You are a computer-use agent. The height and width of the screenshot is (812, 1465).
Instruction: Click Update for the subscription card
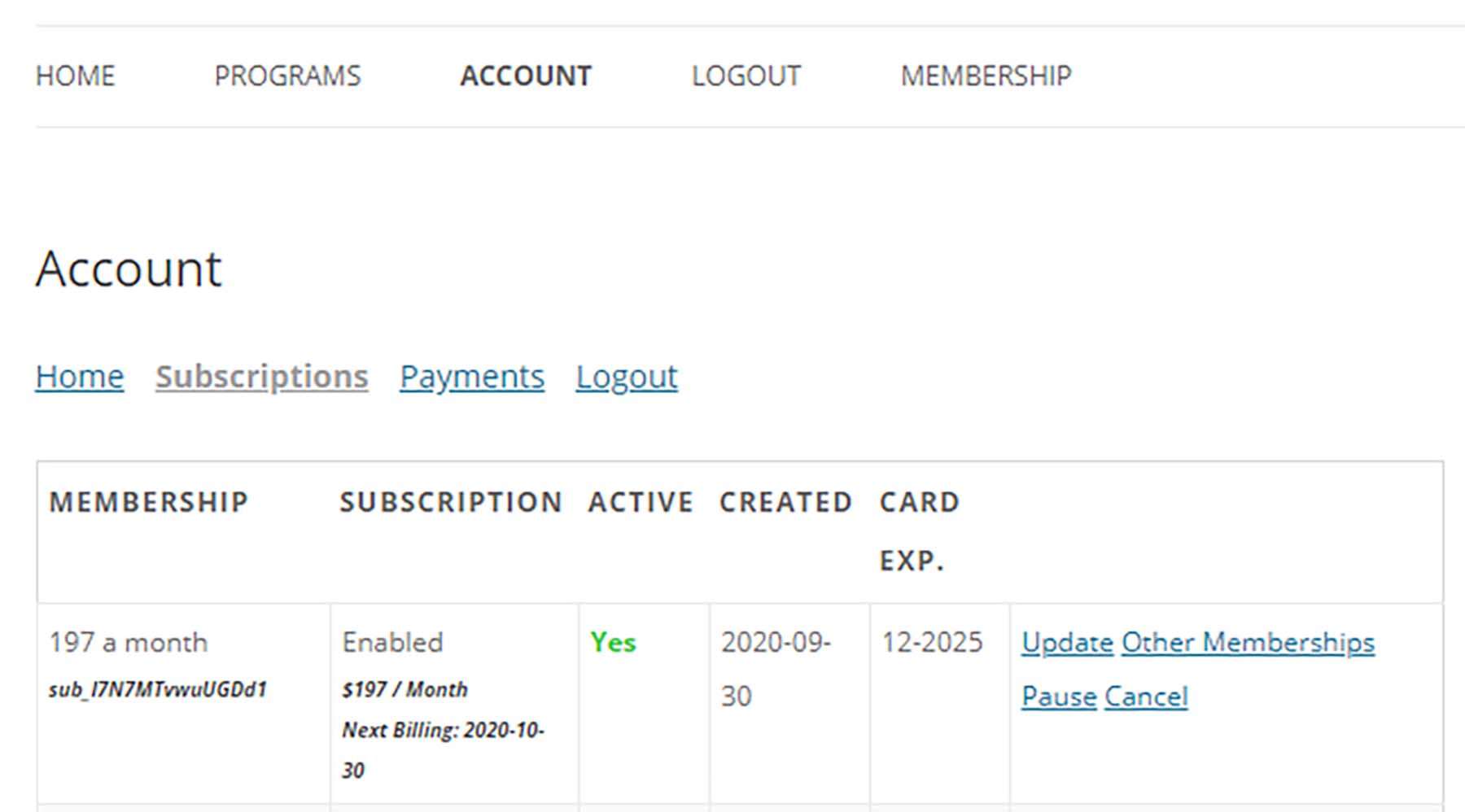pyautogui.click(x=1067, y=643)
